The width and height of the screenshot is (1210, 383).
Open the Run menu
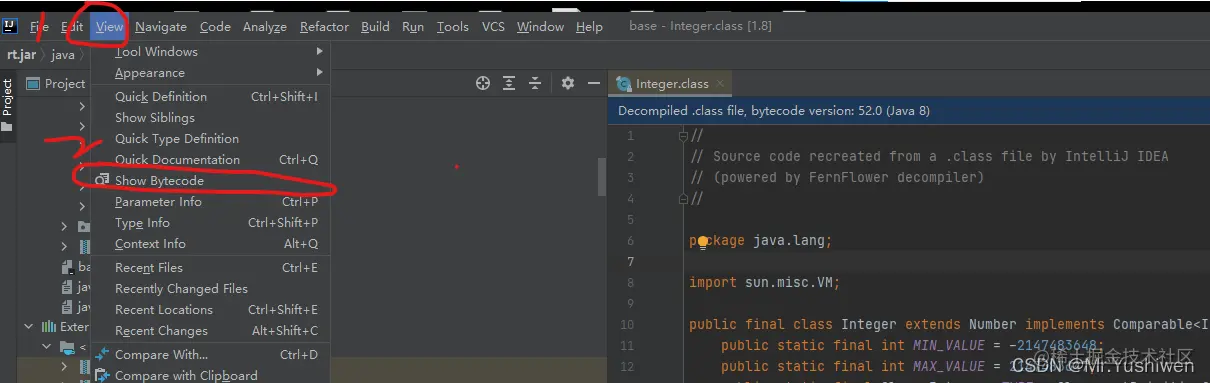pos(413,27)
